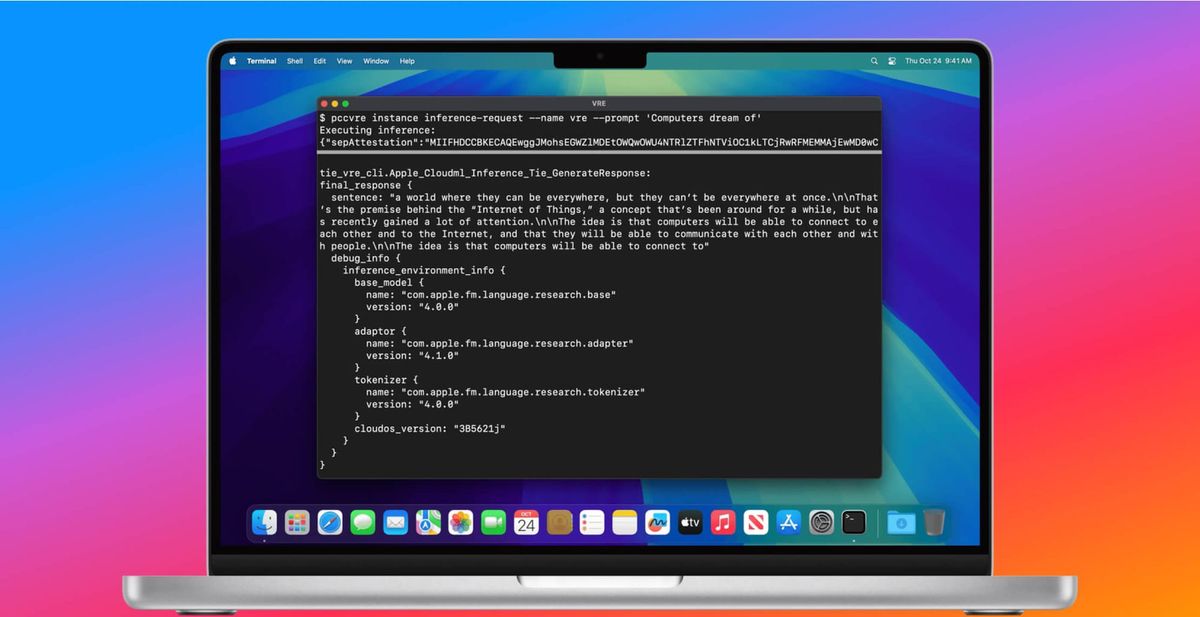
Task: Zoom the VRE window with green button
Action: (x=346, y=103)
